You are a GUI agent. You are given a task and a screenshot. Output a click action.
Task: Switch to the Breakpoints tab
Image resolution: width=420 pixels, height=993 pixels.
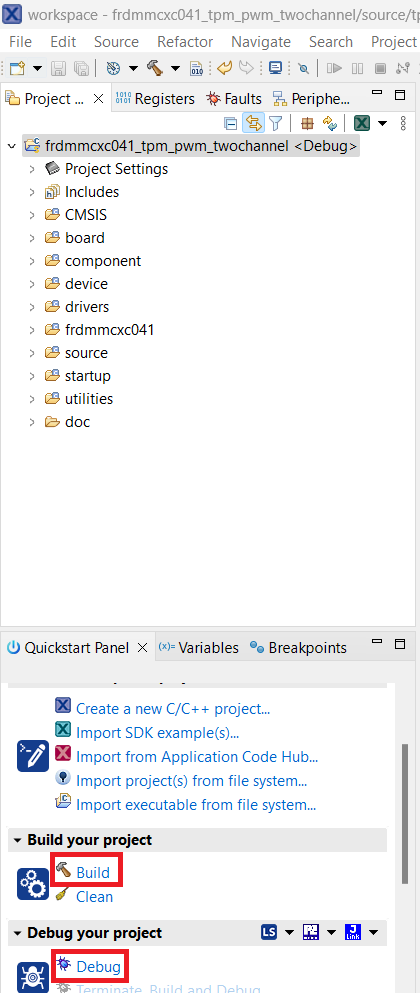(298, 648)
